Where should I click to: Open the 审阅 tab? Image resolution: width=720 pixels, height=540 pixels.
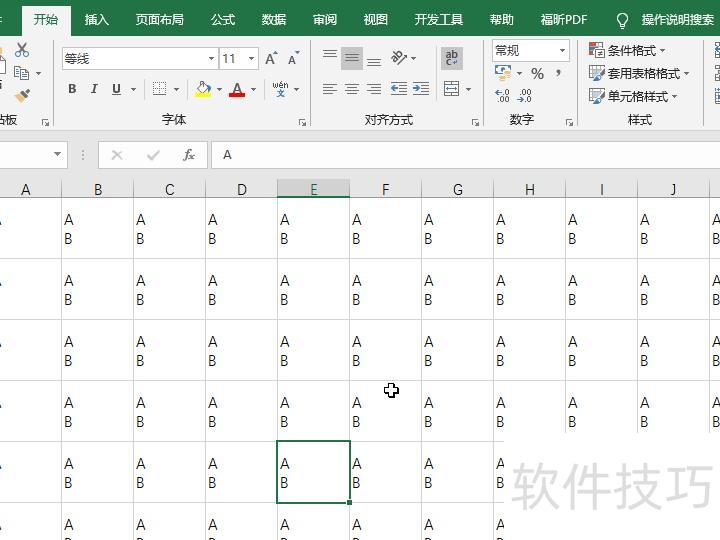click(x=325, y=19)
